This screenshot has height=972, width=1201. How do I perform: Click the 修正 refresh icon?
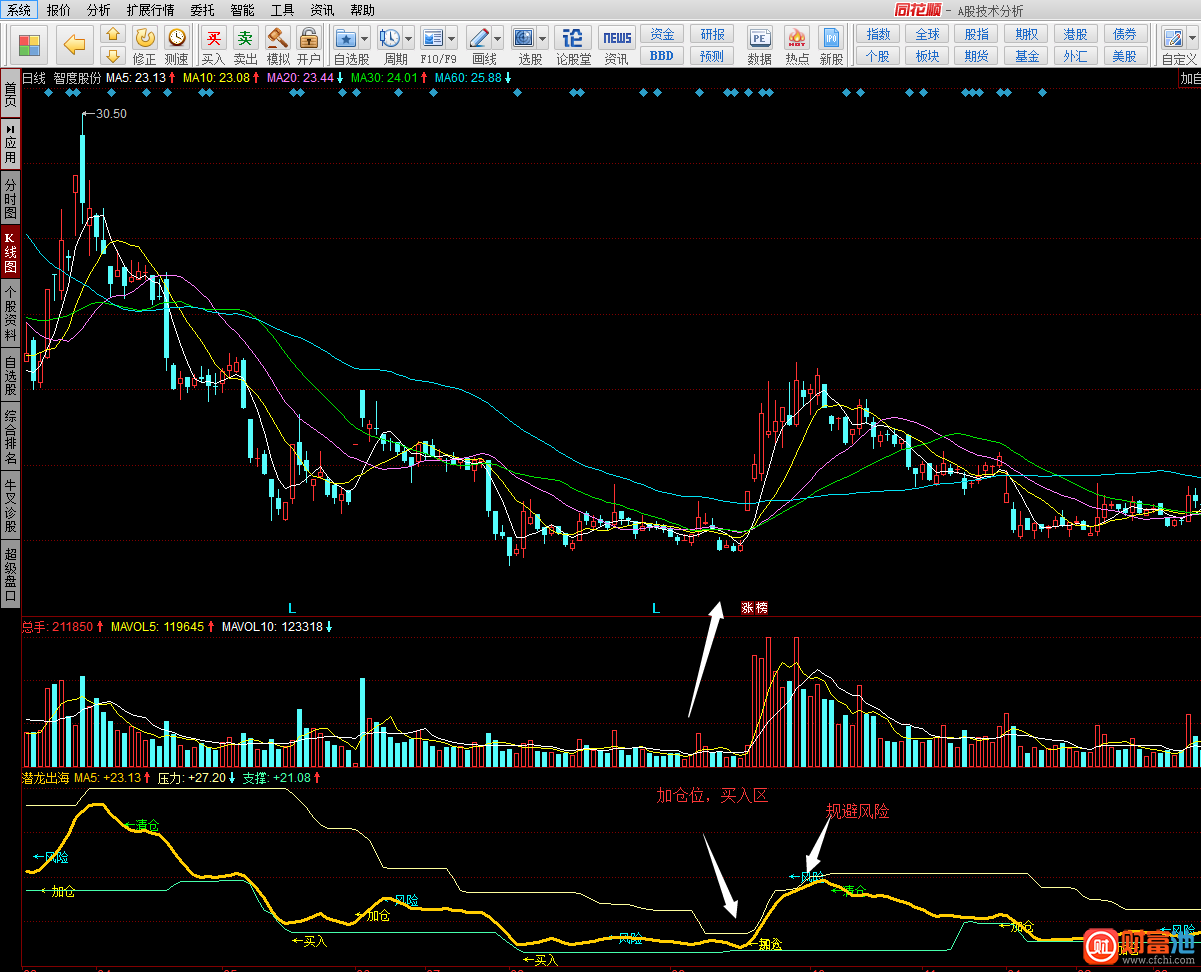point(145,38)
